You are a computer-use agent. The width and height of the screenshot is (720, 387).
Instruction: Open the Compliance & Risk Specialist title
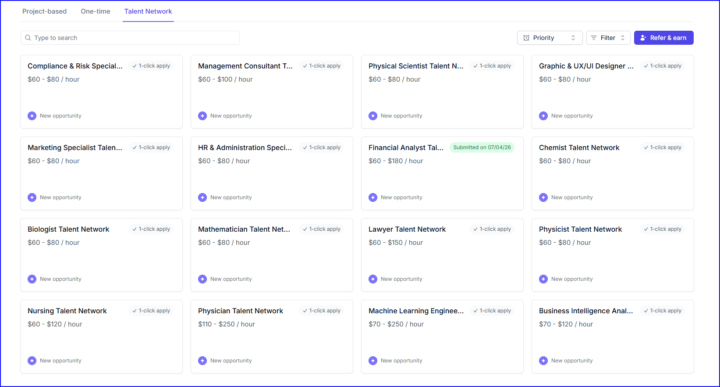75,66
